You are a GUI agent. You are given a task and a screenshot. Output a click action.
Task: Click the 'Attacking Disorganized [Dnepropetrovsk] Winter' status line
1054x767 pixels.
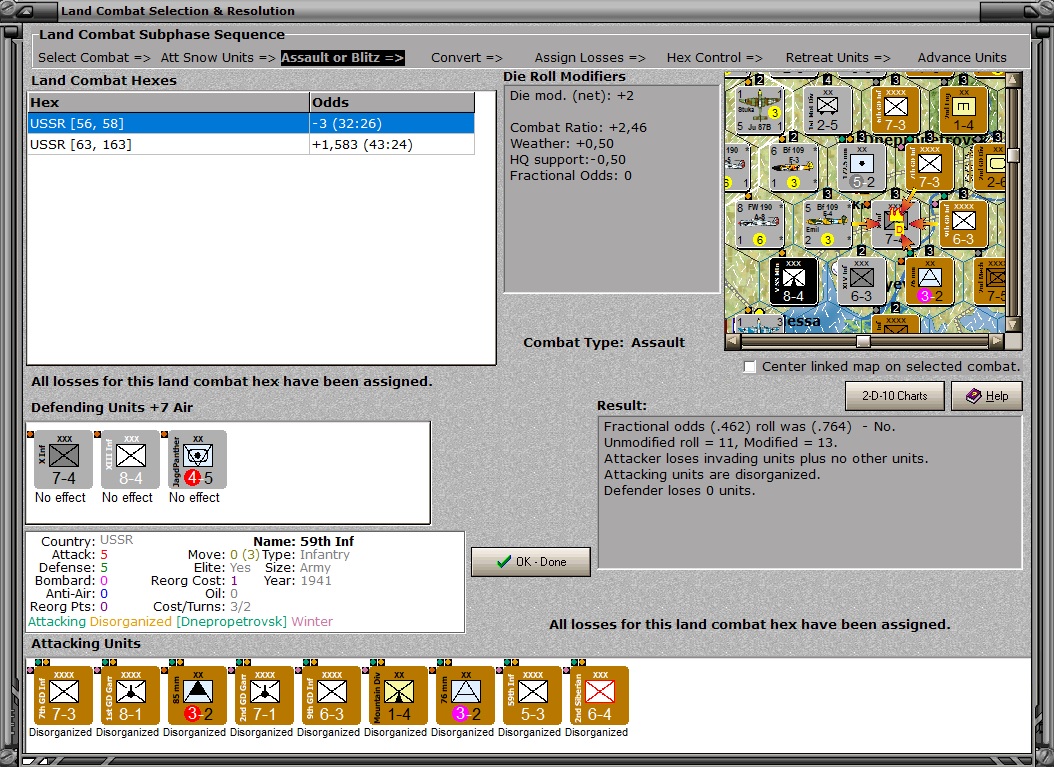tap(180, 622)
